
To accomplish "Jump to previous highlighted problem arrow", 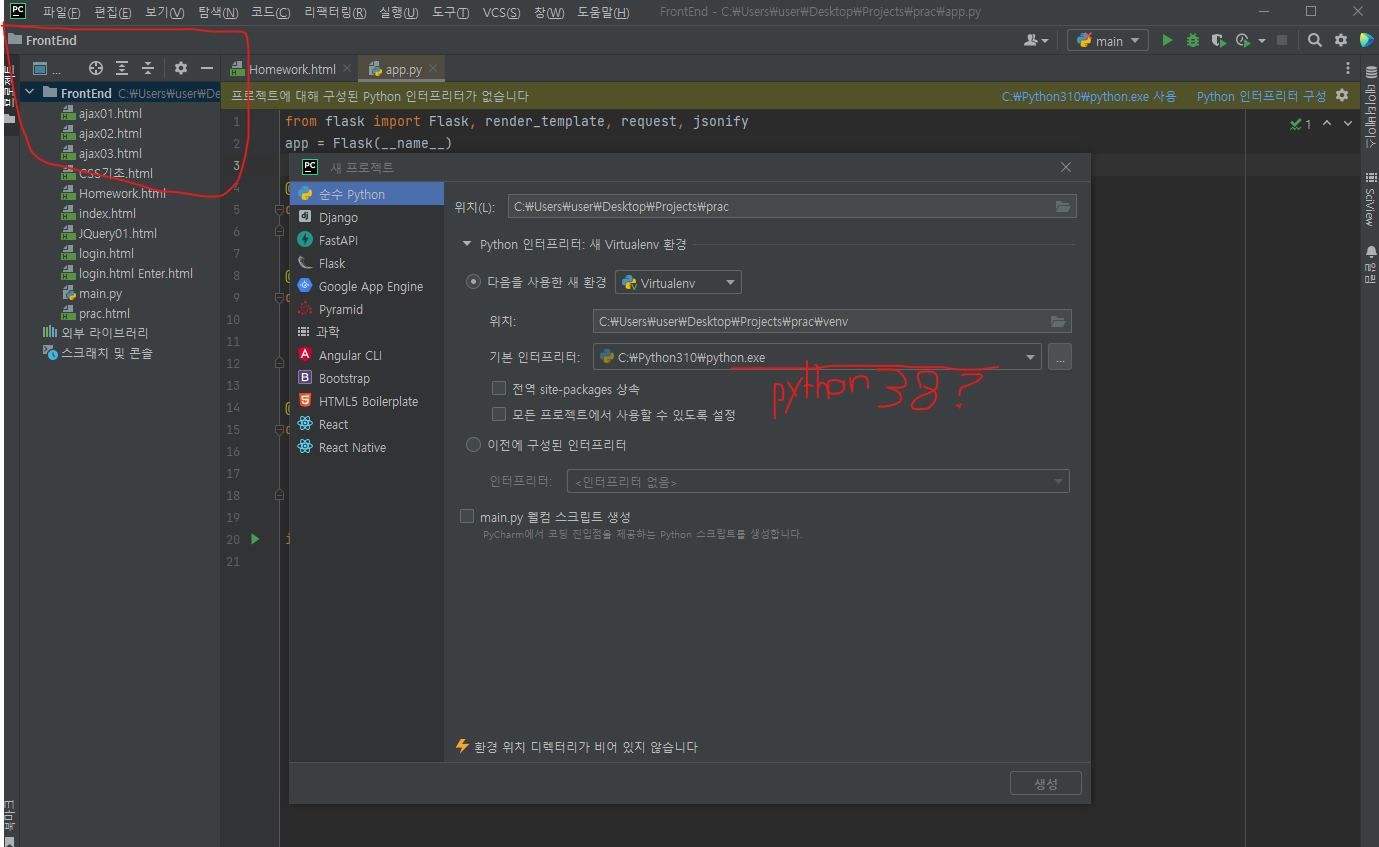I will (x=1327, y=124).
